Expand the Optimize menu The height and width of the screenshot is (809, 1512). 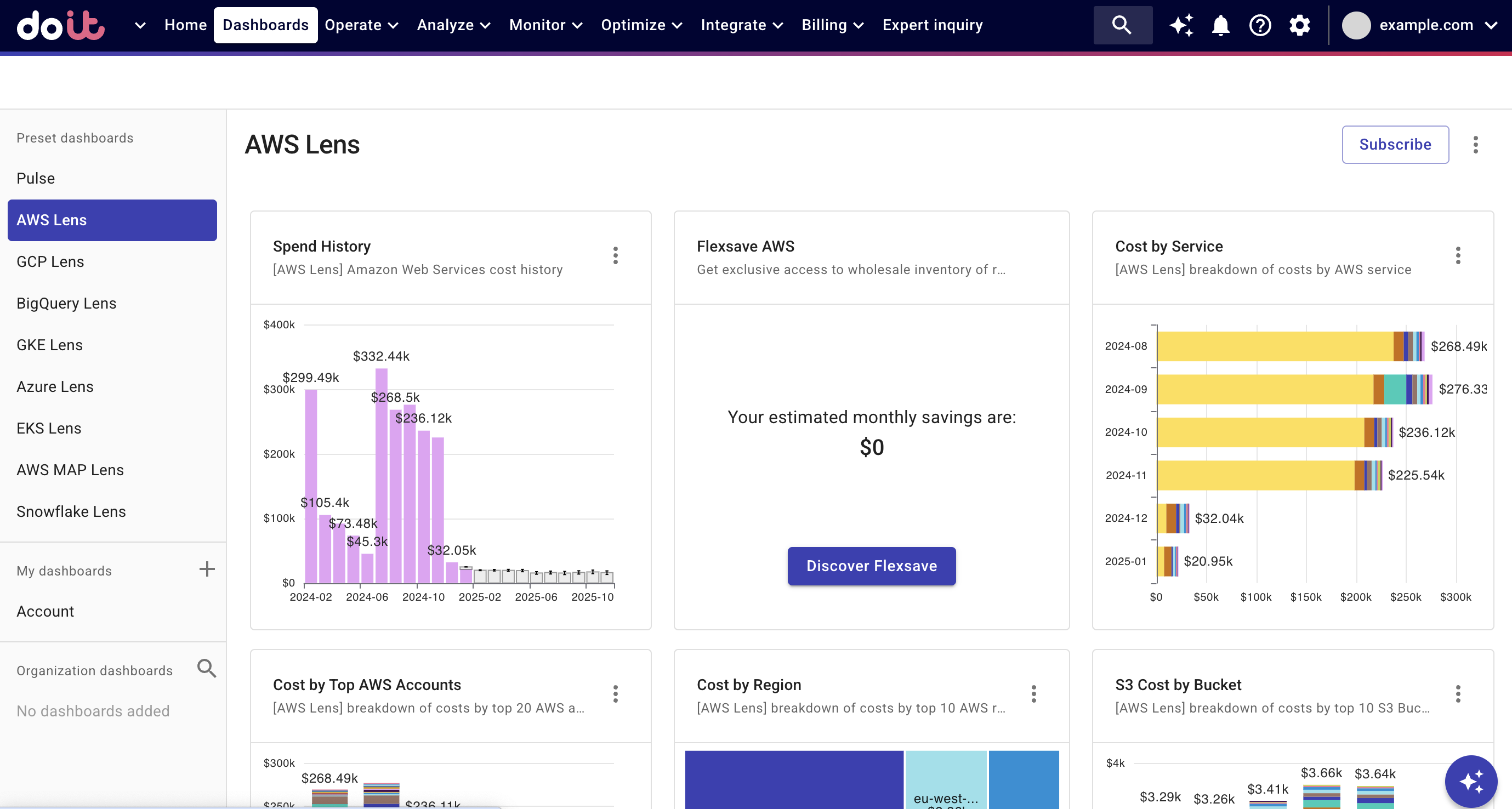[x=641, y=25]
